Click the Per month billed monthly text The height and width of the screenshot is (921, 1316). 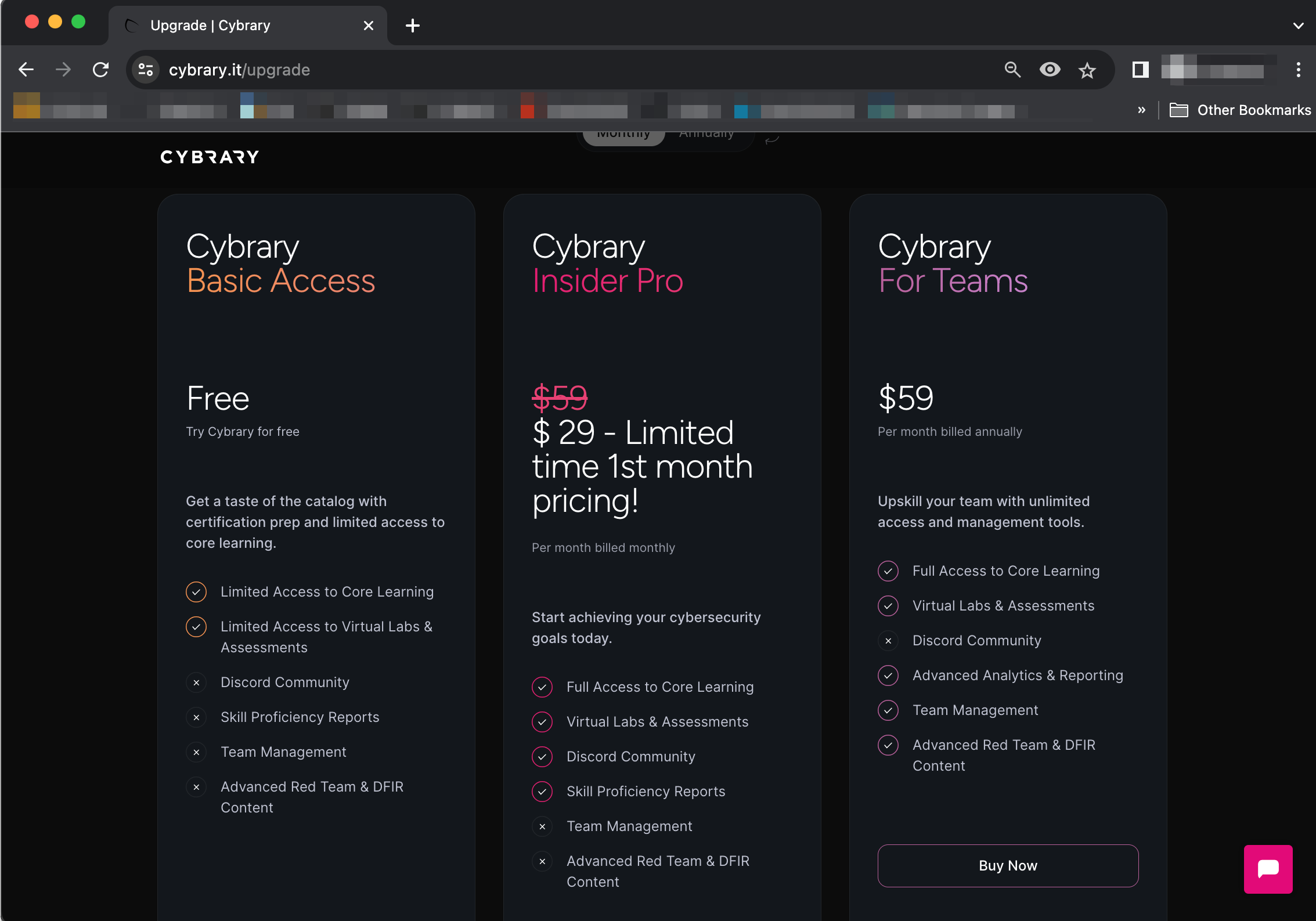pos(603,548)
